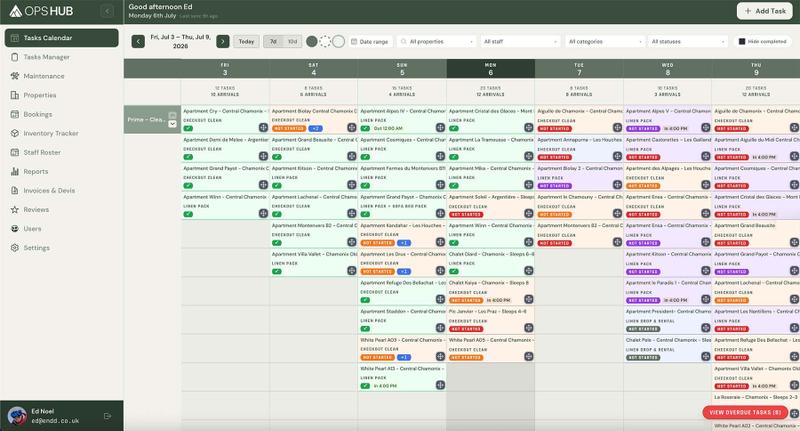Grab move handle on Apartment President card
This screenshot has width=800, height=431.
[x=706, y=328]
